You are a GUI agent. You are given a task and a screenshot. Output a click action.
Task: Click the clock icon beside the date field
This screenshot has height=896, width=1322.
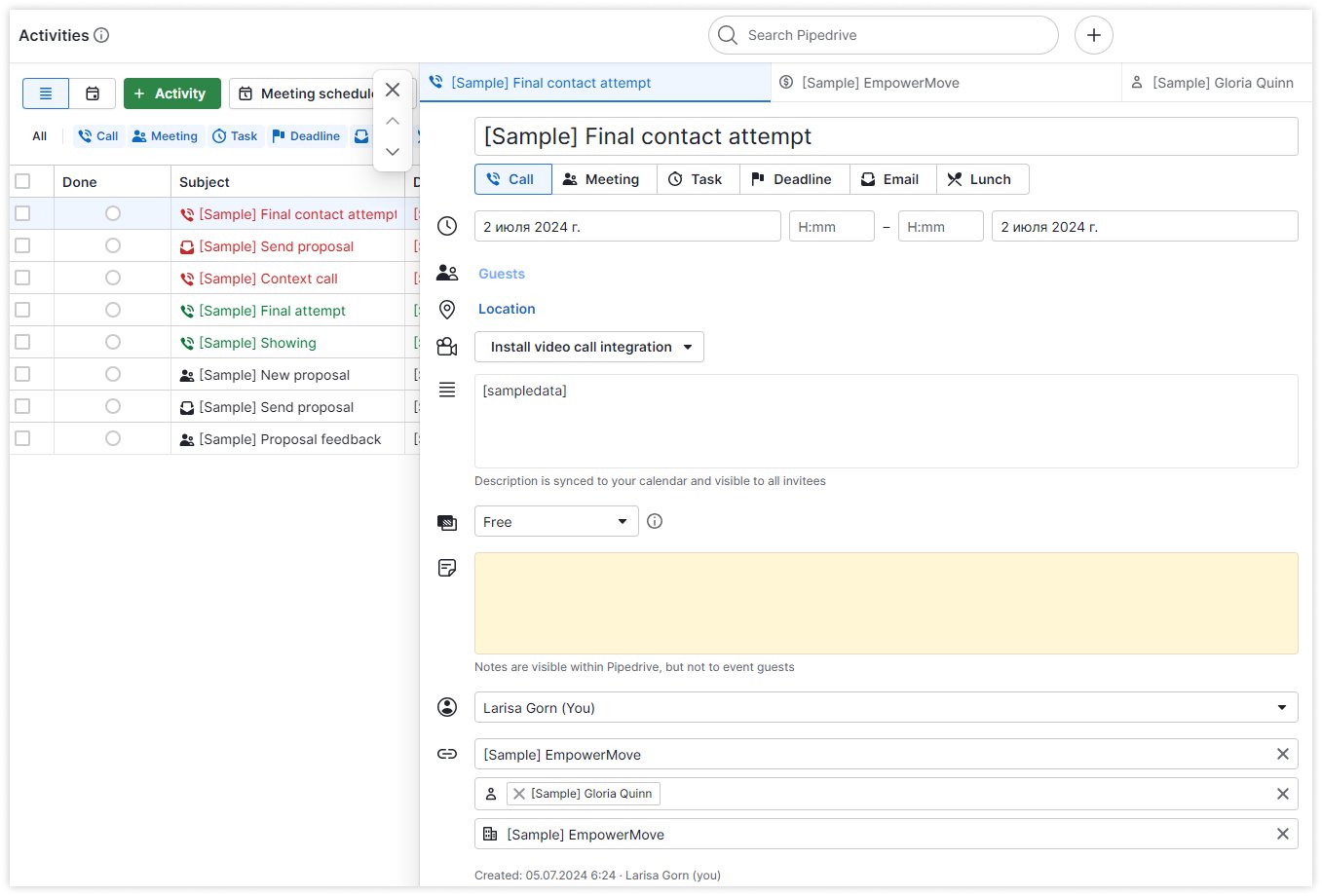(447, 225)
